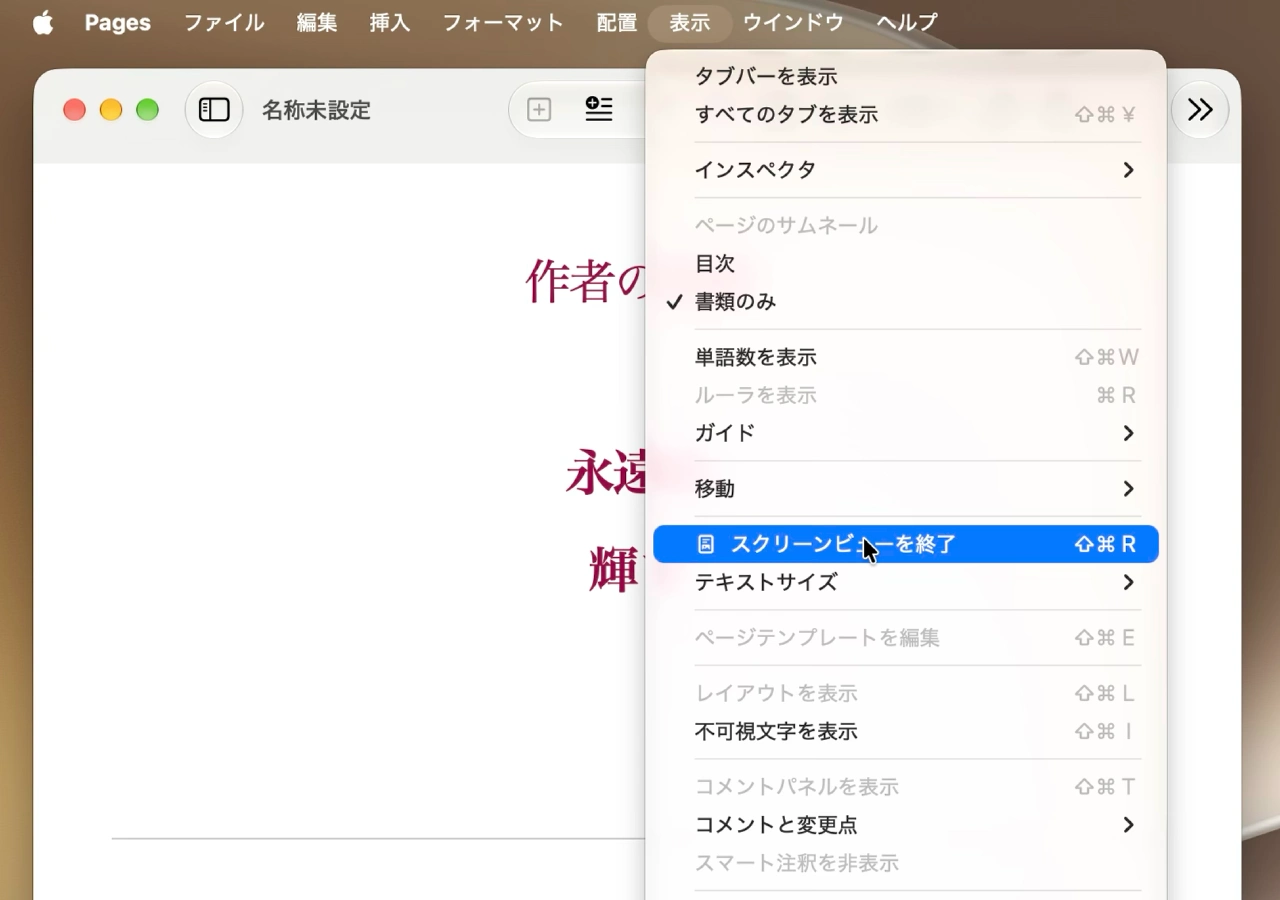Viewport: 1280px width, 900px height.
Task: Click the insert section list icon
Action: 599,110
